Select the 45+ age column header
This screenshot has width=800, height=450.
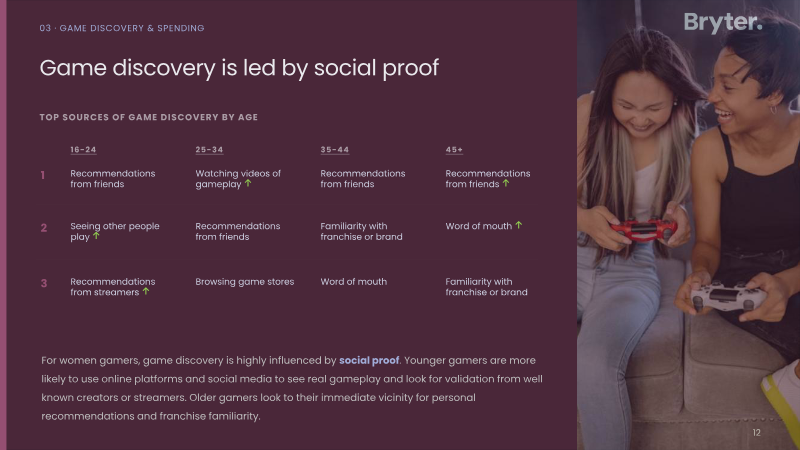pos(454,149)
